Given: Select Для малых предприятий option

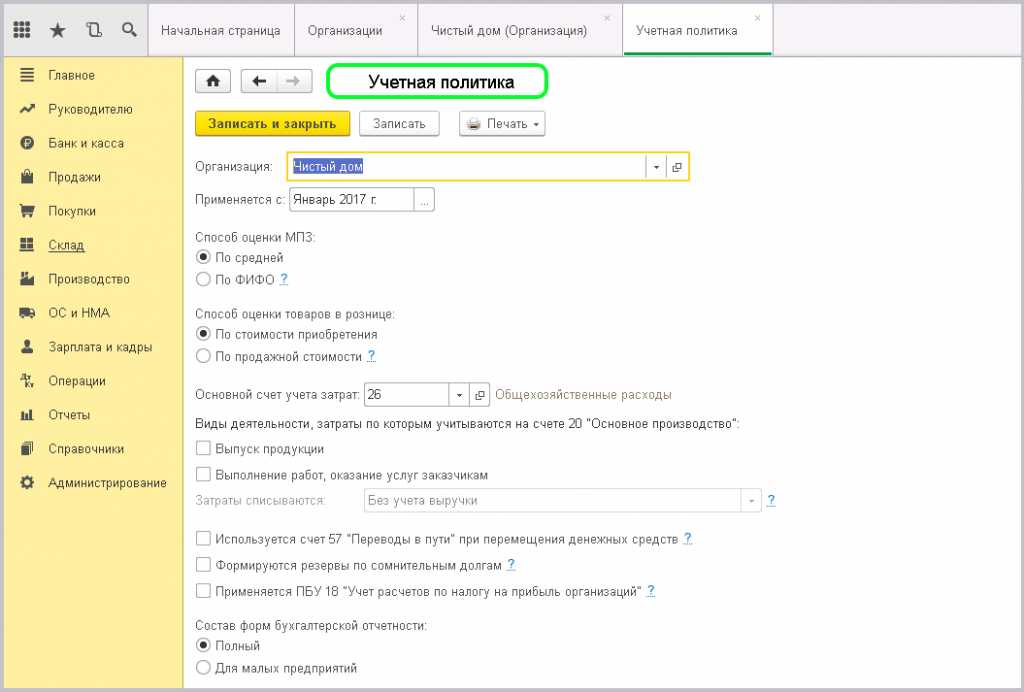Looking at the screenshot, I should (203, 667).
